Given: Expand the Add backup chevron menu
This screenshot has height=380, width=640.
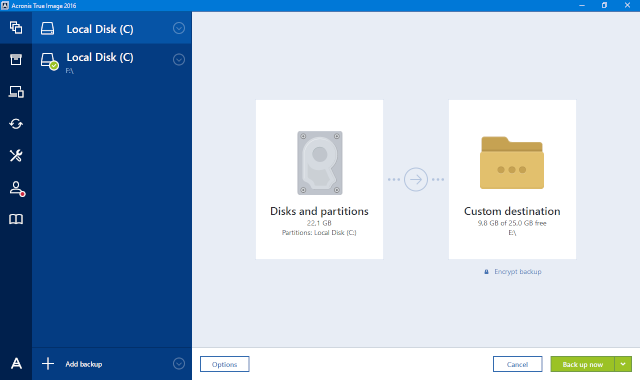Looking at the screenshot, I should pos(179,364).
